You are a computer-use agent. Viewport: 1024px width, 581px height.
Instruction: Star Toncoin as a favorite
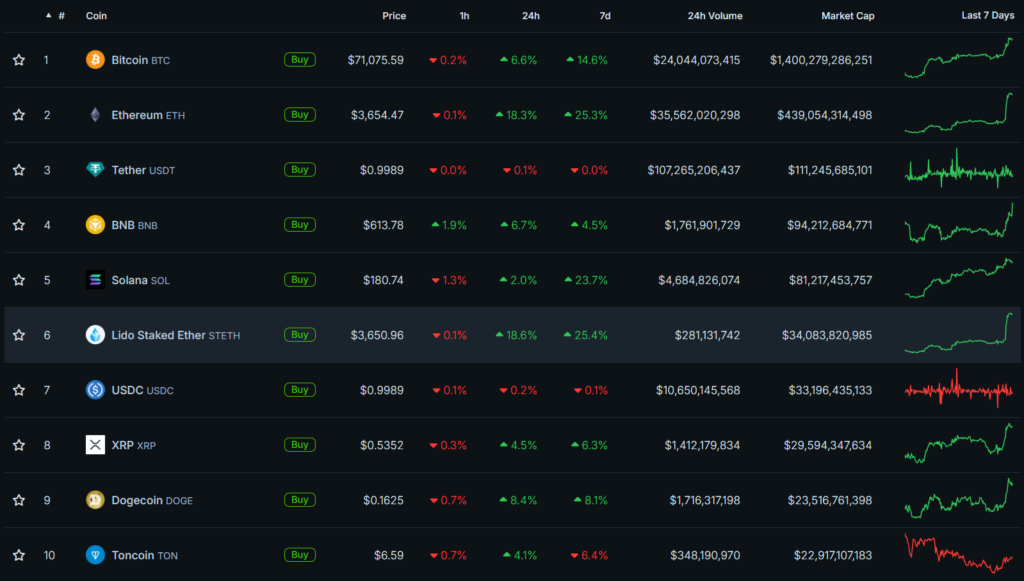tap(18, 554)
